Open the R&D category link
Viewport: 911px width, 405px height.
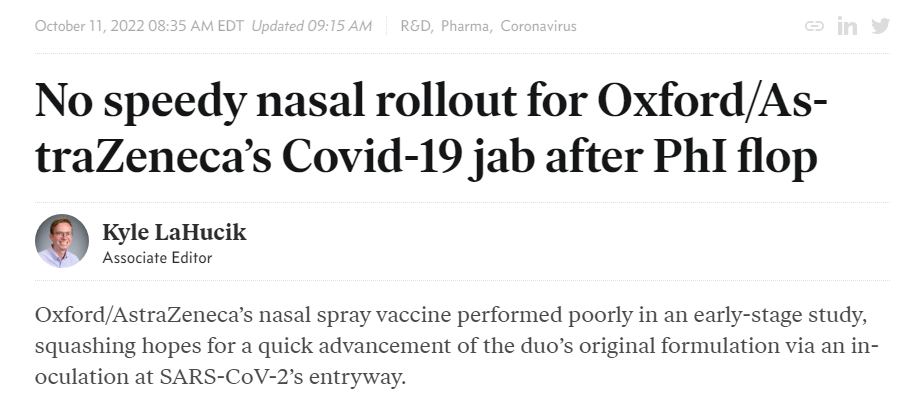click(415, 26)
